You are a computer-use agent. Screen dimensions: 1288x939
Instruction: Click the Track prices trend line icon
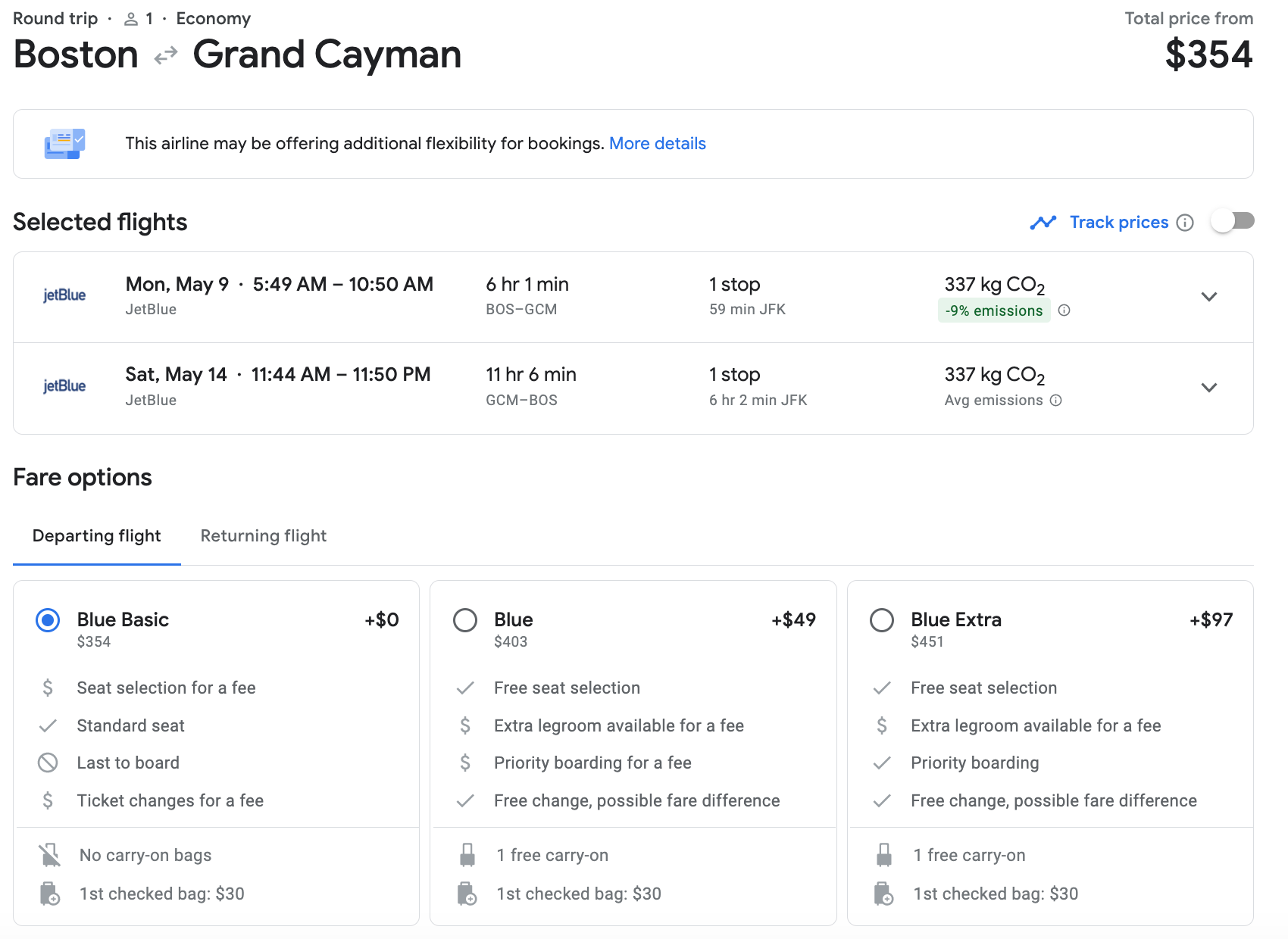(x=1043, y=223)
